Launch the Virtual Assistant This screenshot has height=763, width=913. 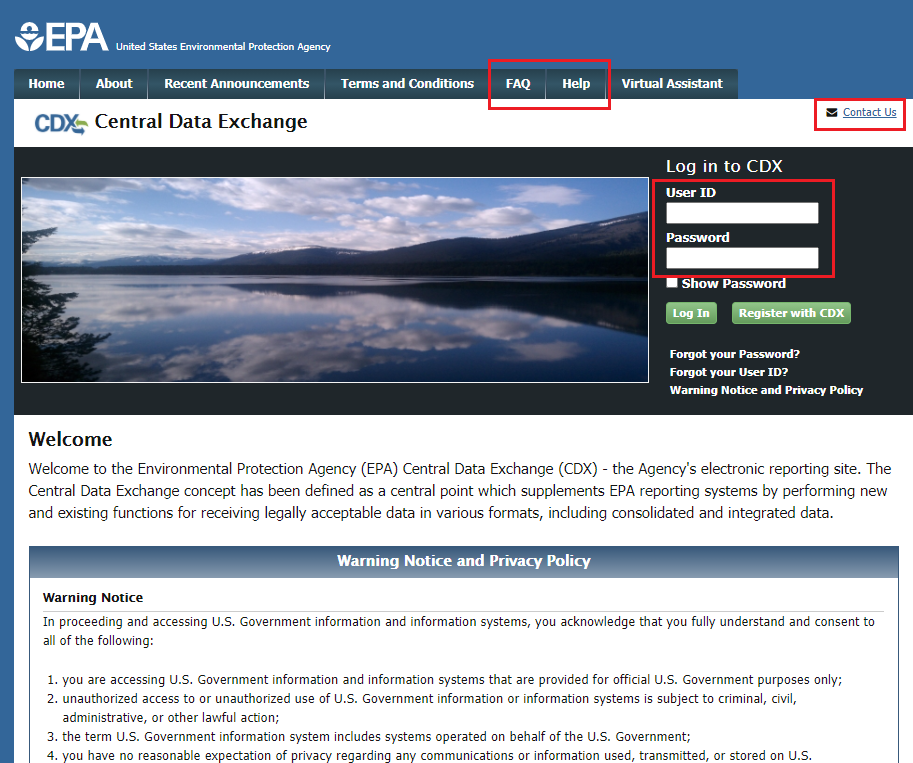(672, 84)
